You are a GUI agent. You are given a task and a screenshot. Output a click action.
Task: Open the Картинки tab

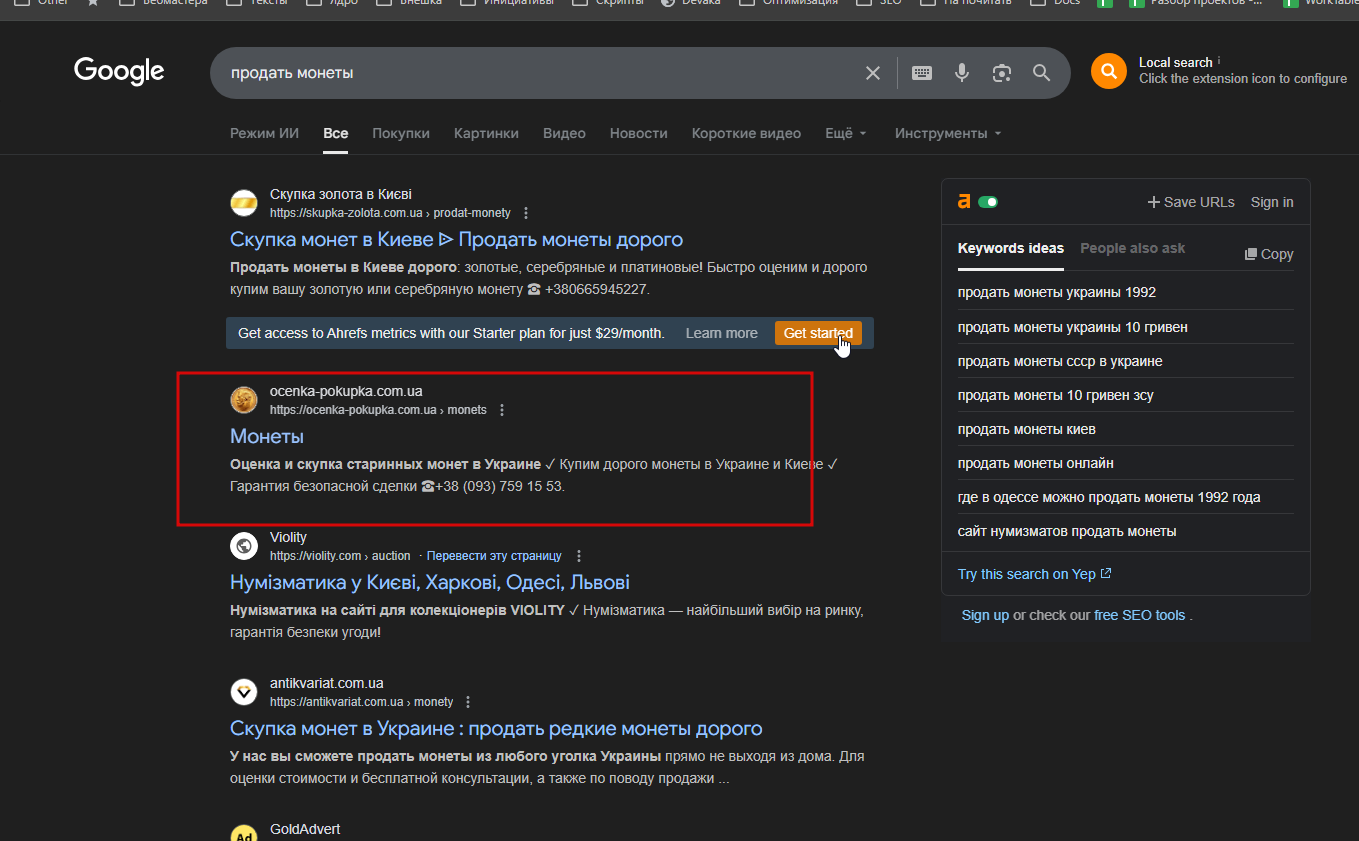coord(486,133)
